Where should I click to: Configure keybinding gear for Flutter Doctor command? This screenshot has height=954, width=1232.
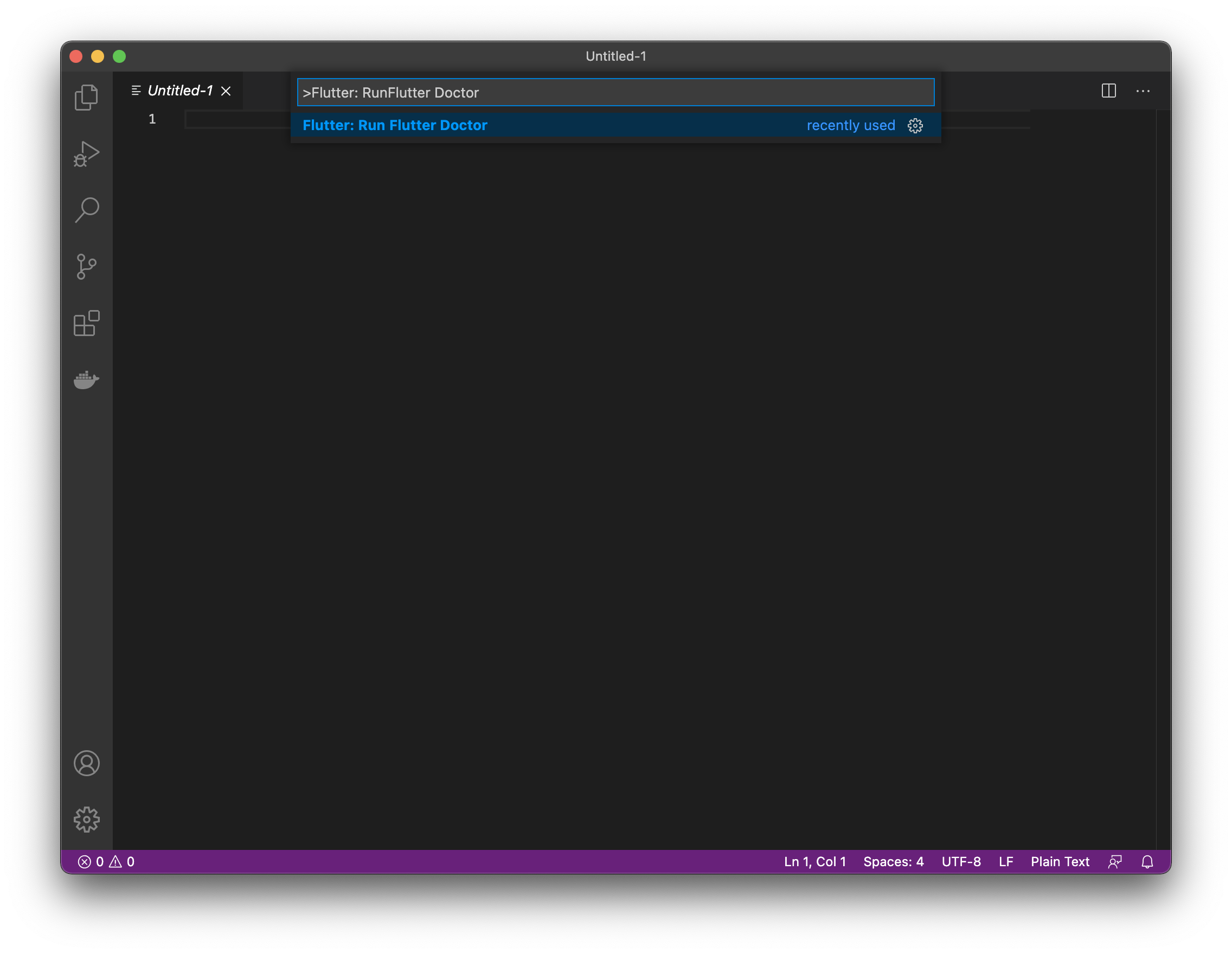click(x=915, y=125)
